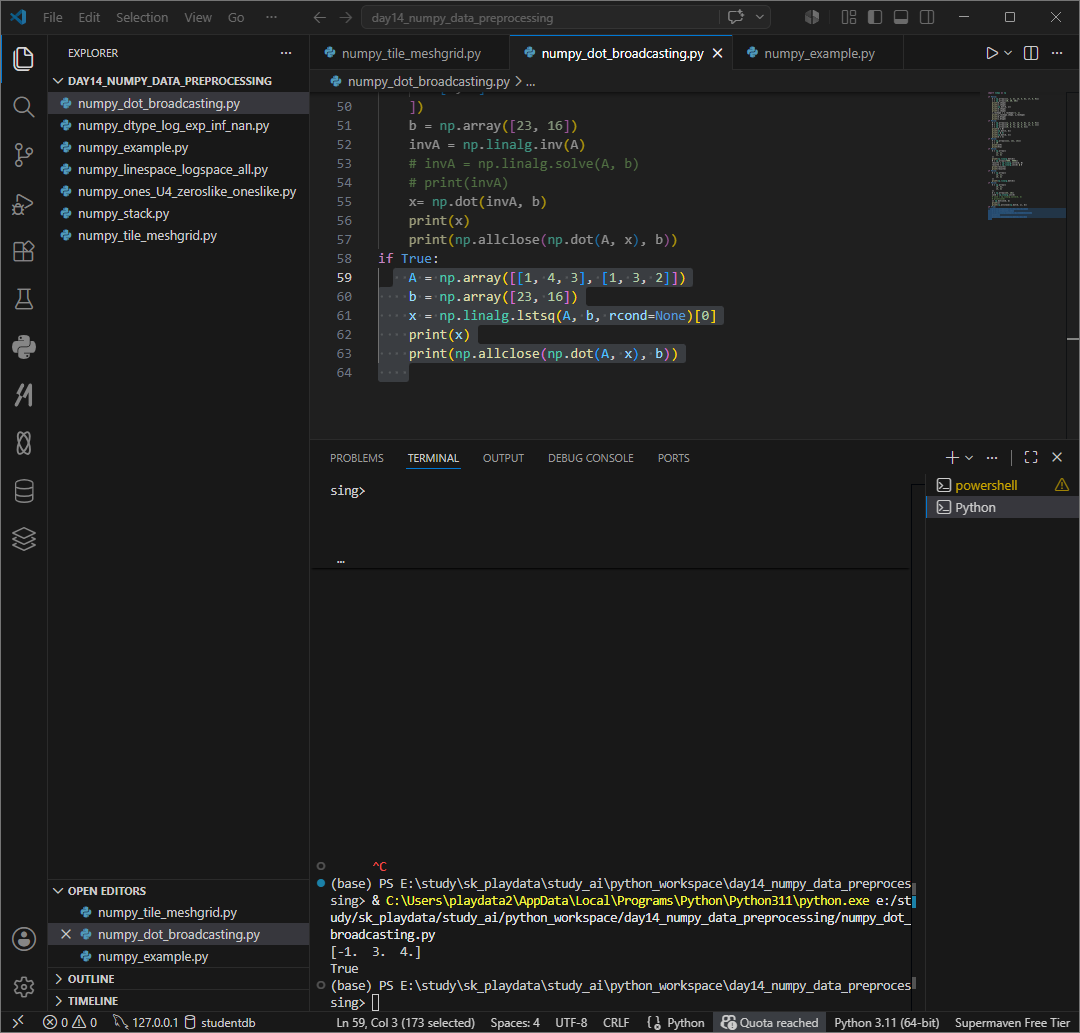Create a new terminal with plus
The image size is (1080, 1033).
pyautogui.click(x=952, y=457)
